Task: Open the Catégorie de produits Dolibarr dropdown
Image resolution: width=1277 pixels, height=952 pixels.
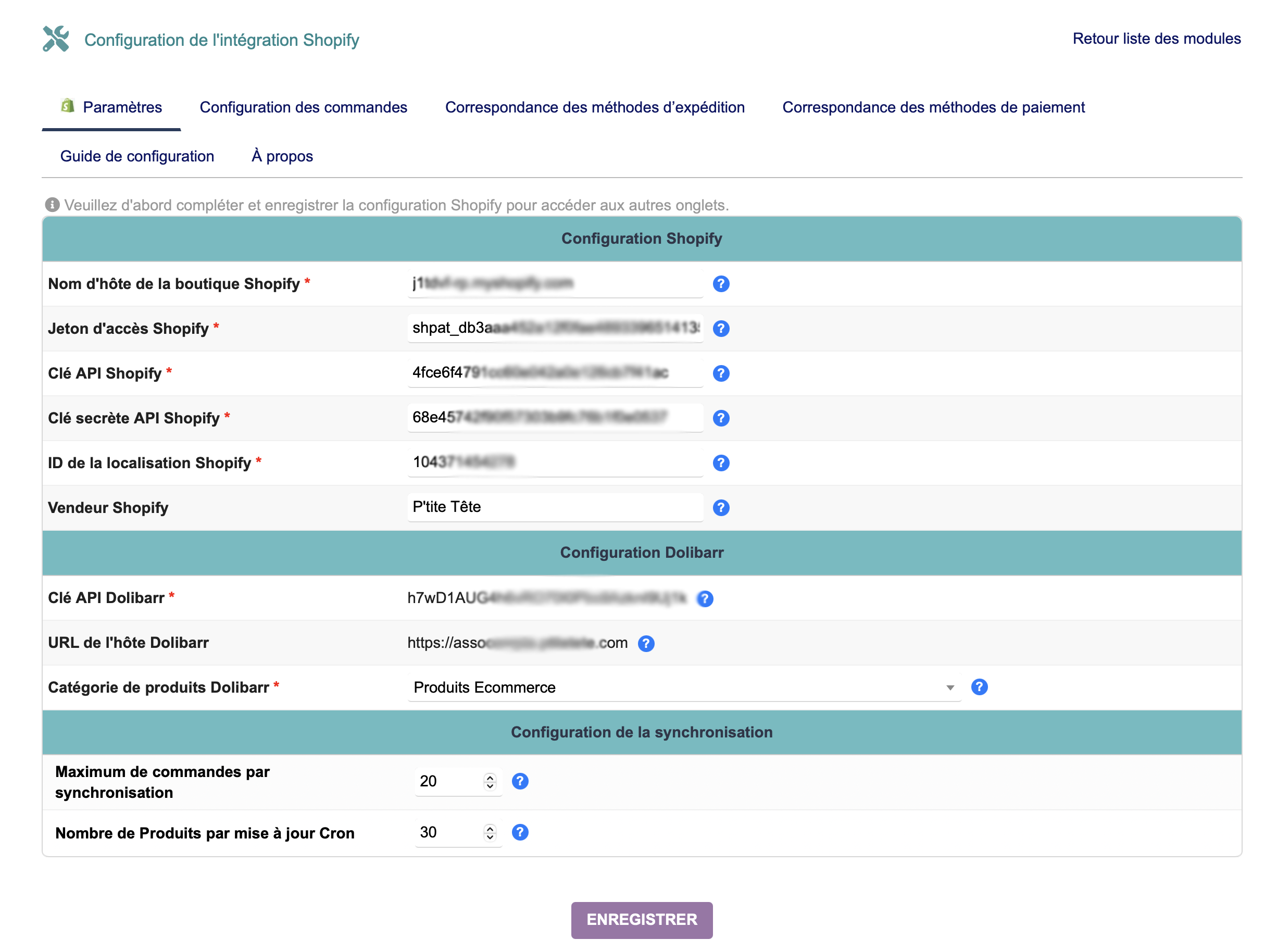Action: click(x=684, y=687)
